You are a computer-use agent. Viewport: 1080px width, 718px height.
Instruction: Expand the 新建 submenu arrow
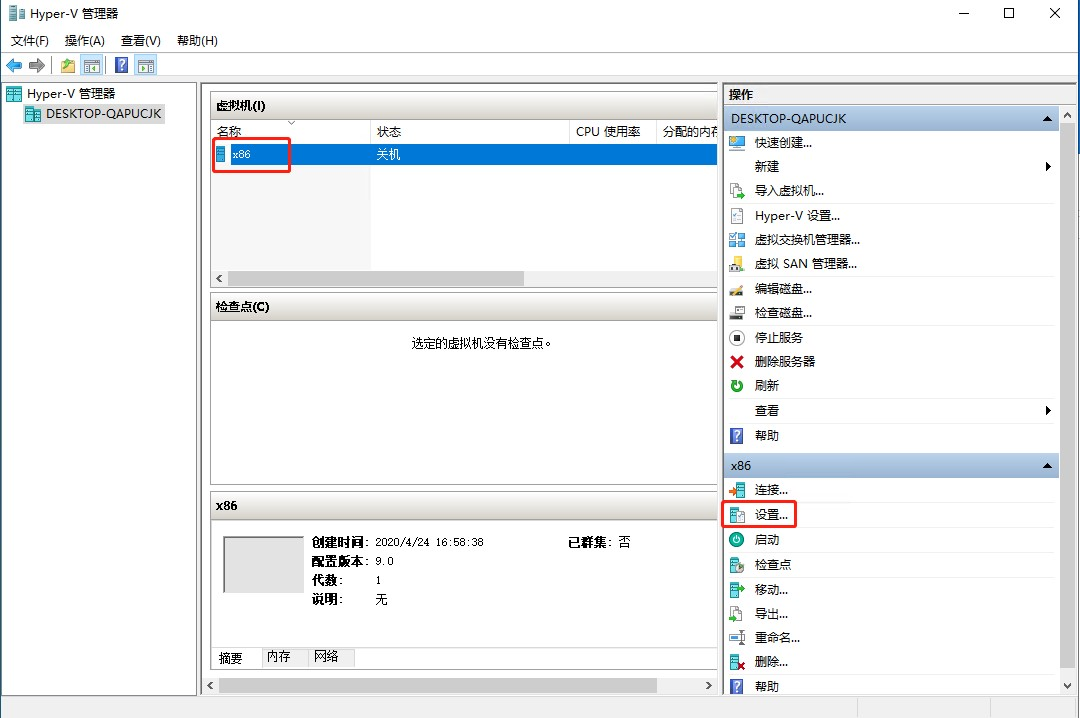(1048, 167)
